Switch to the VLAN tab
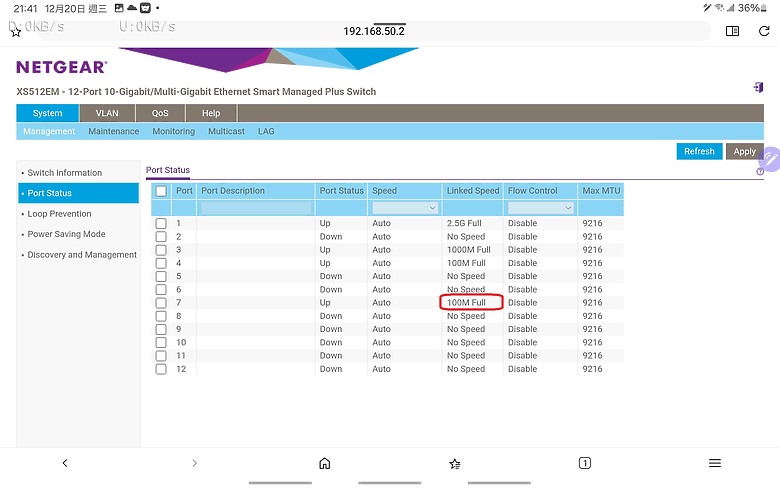 pyautogui.click(x=107, y=113)
